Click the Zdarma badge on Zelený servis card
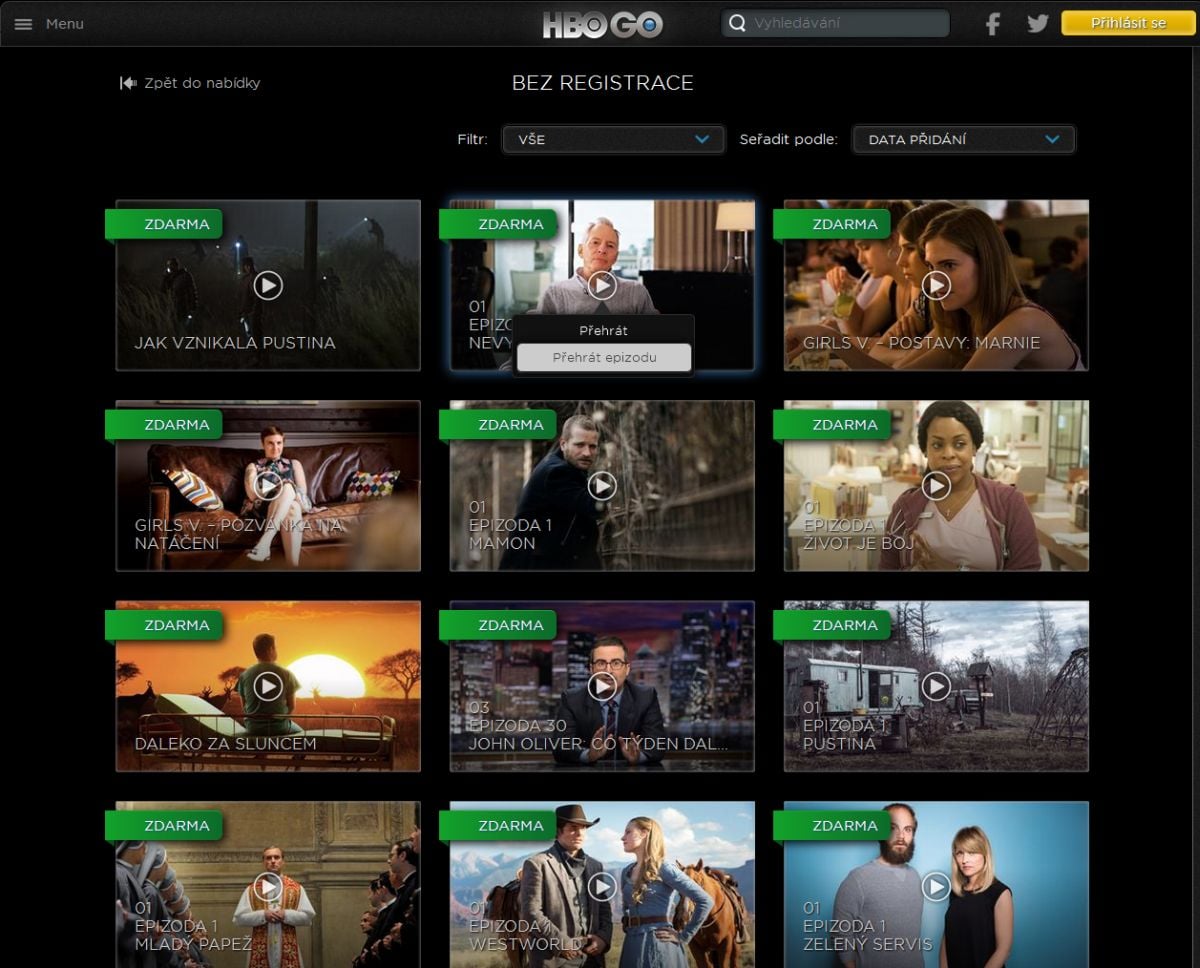 (833, 826)
